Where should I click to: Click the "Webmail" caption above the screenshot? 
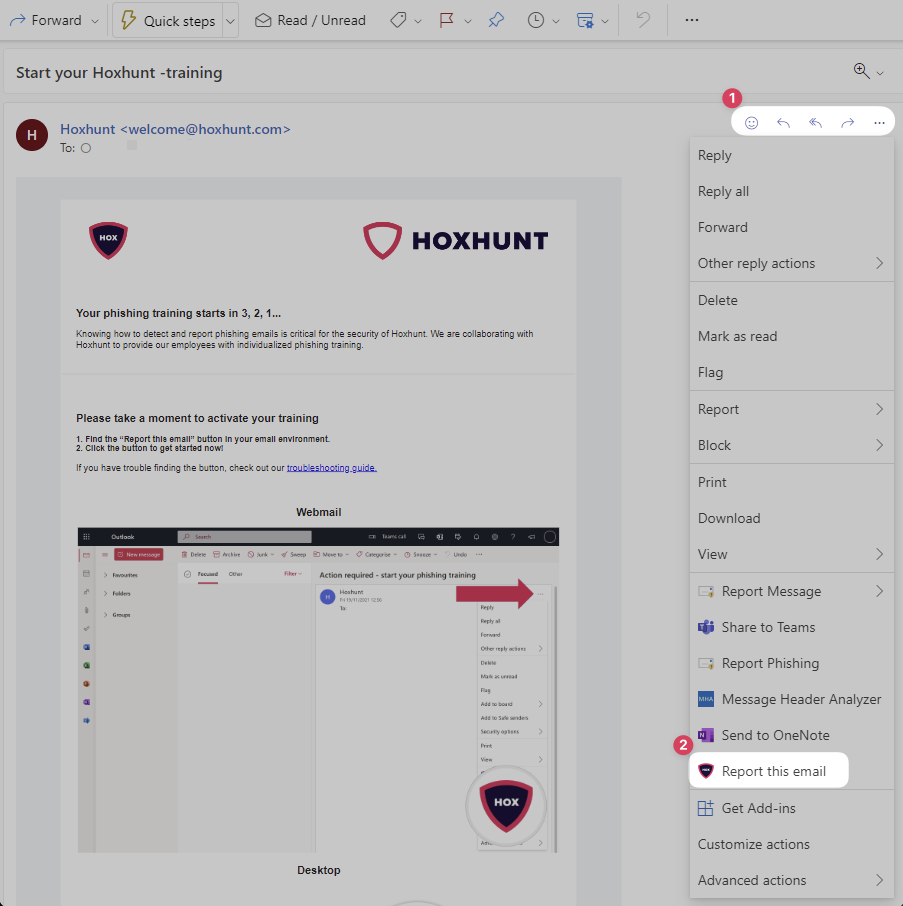(x=318, y=512)
